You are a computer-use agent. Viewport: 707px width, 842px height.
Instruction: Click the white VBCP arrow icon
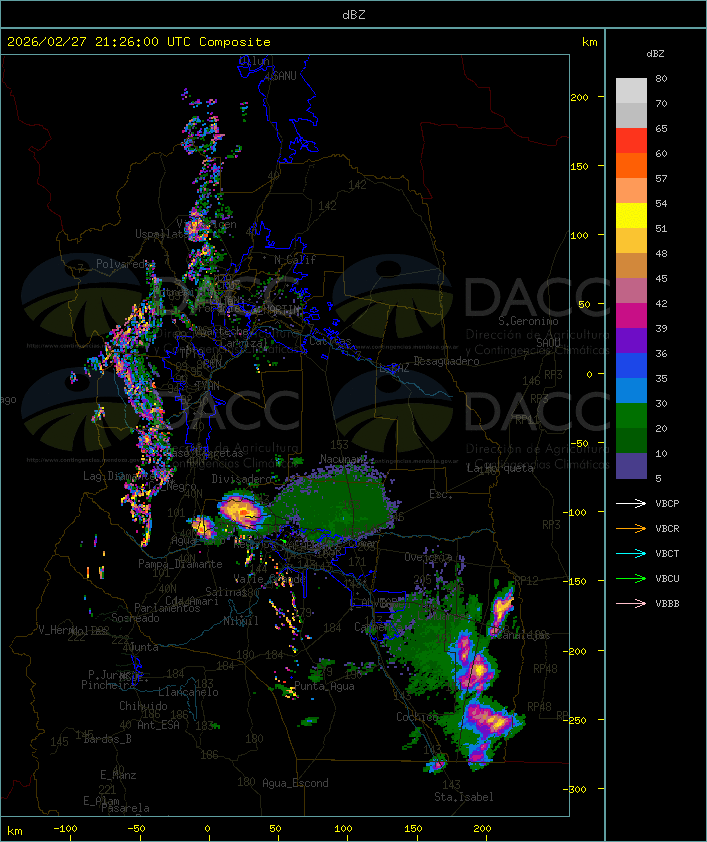(x=631, y=503)
